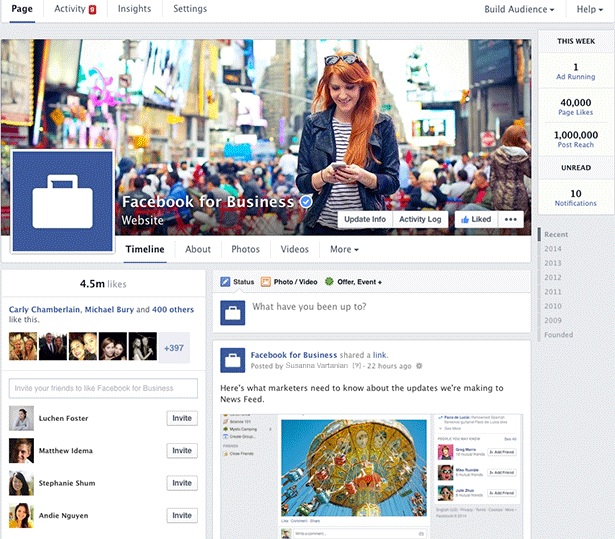The width and height of the screenshot is (615, 539).
Task: Expand the Help dropdown
Action: click(590, 9)
